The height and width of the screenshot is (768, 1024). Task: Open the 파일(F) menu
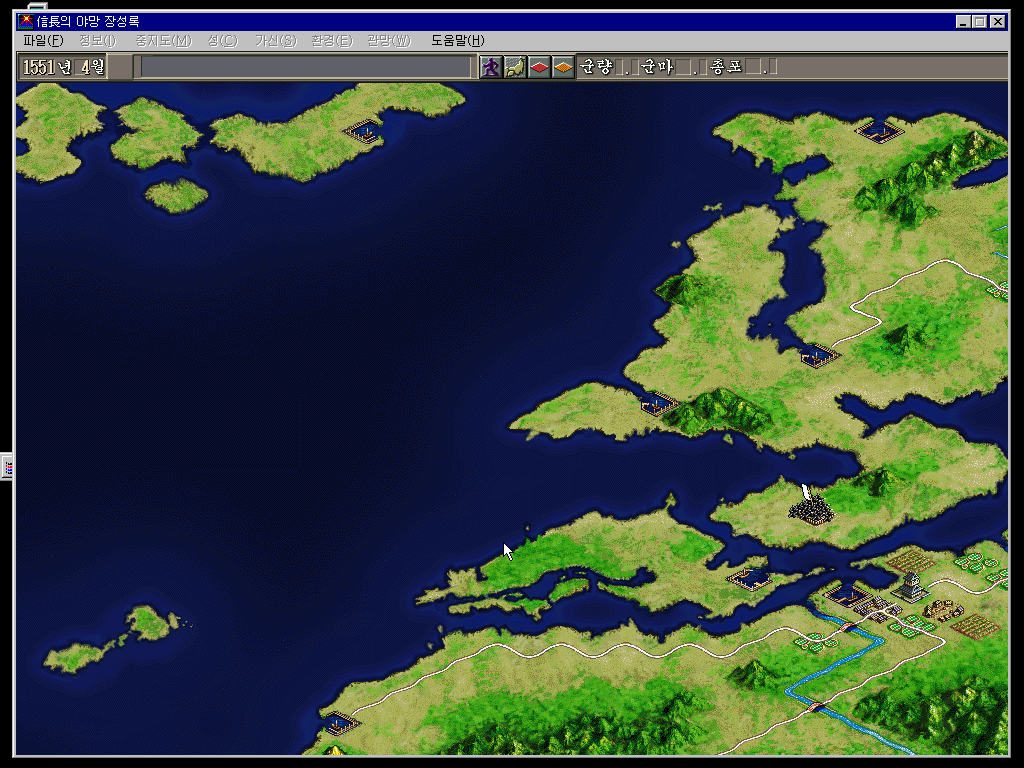click(x=43, y=40)
